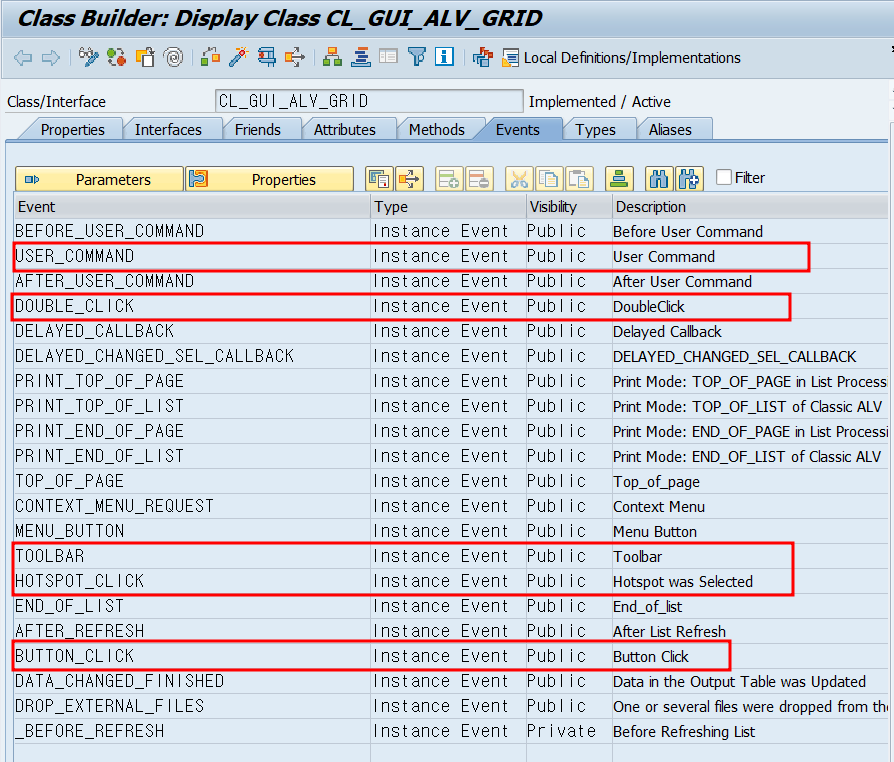Copy using the copy icon

(x=548, y=179)
